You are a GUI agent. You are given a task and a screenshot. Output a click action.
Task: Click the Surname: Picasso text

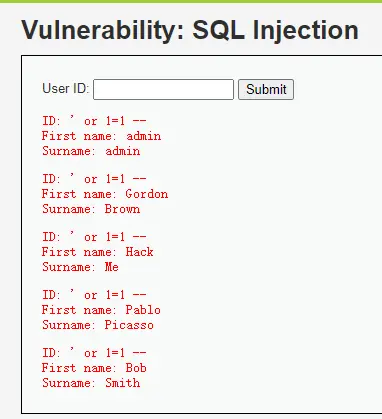98,325
